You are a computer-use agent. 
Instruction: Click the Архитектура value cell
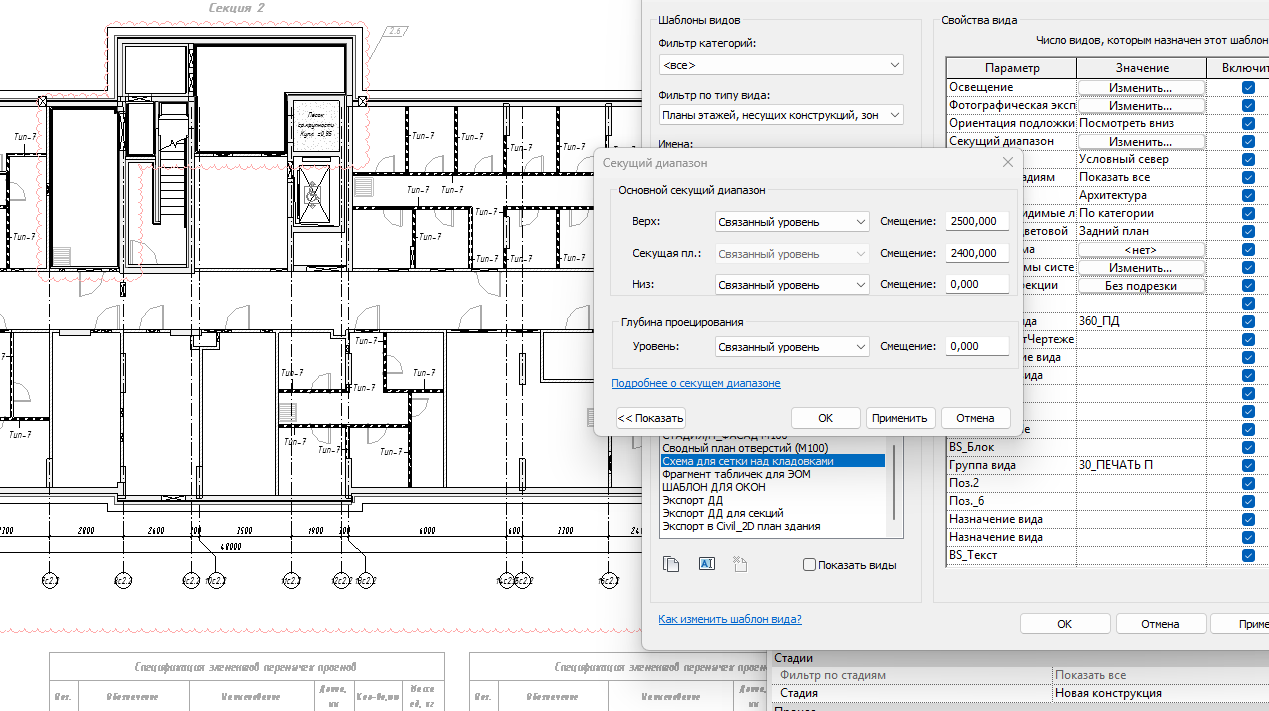point(1141,195)
